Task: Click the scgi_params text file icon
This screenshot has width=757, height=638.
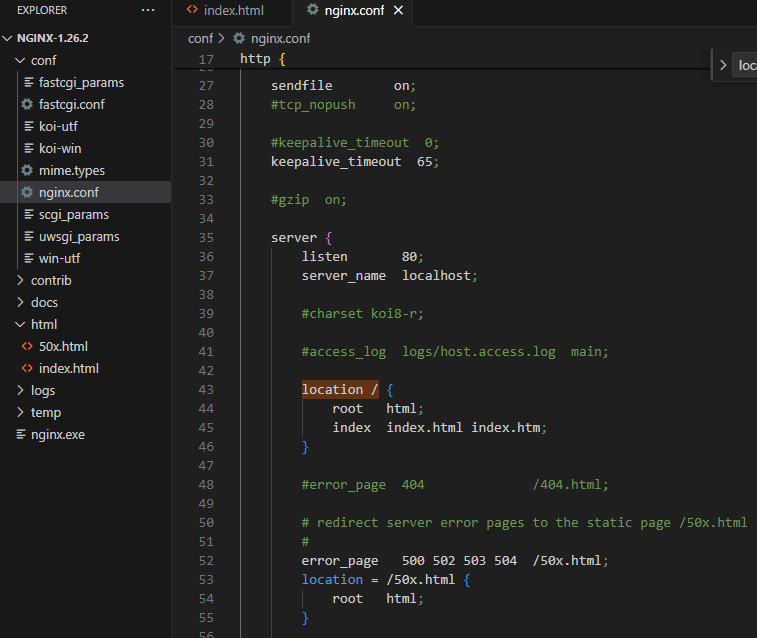Action: pyautogui.click(x=29, y=214)
